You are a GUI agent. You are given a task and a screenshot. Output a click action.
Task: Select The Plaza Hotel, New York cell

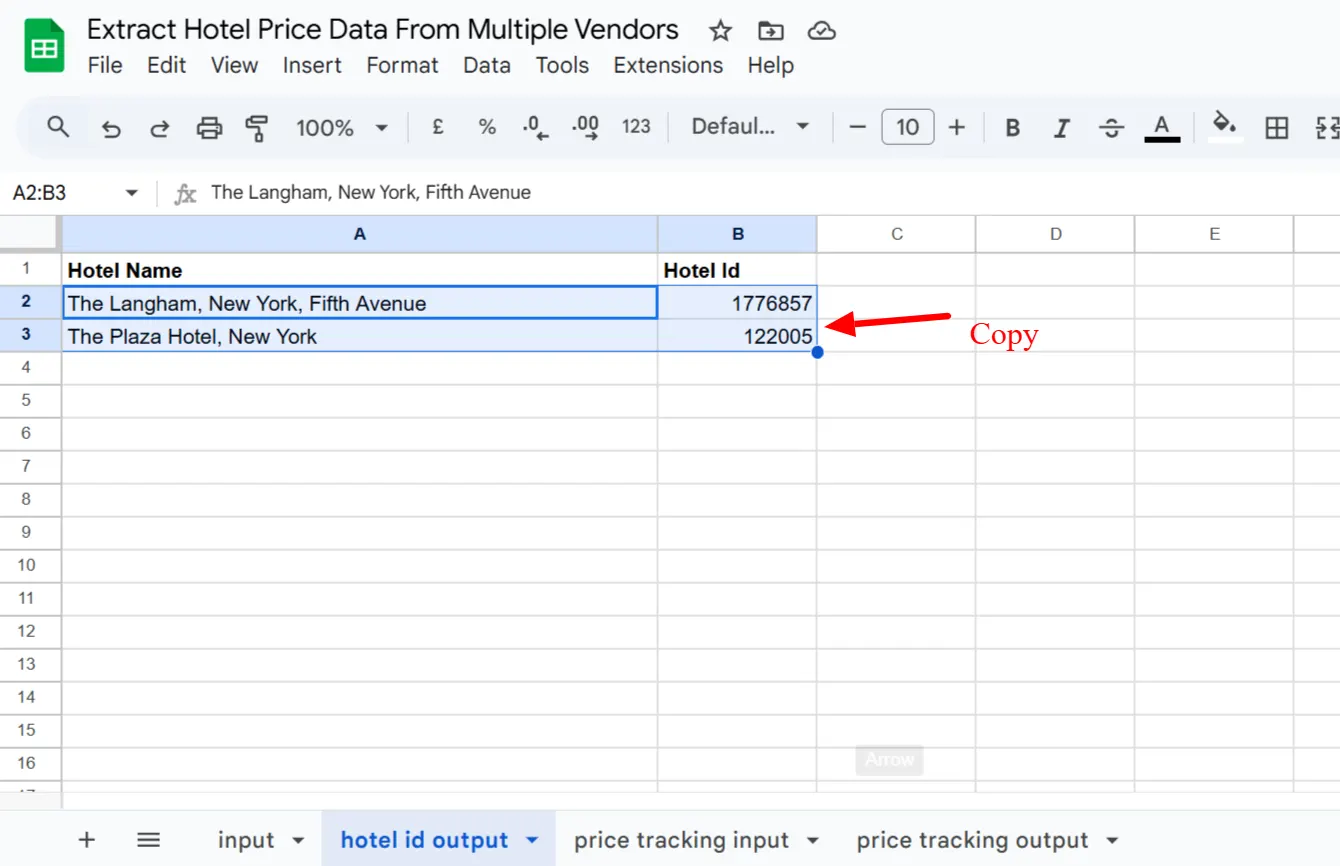360,336
